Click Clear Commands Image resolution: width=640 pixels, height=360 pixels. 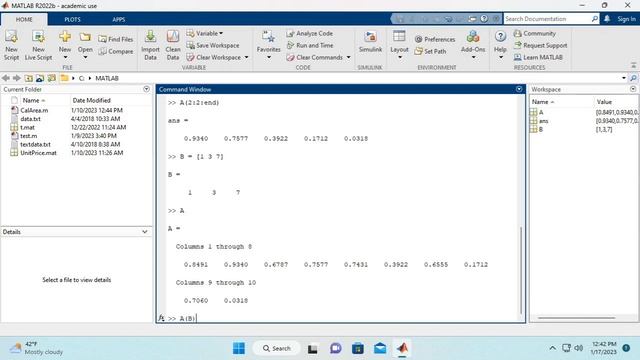[x=315, y=58]
